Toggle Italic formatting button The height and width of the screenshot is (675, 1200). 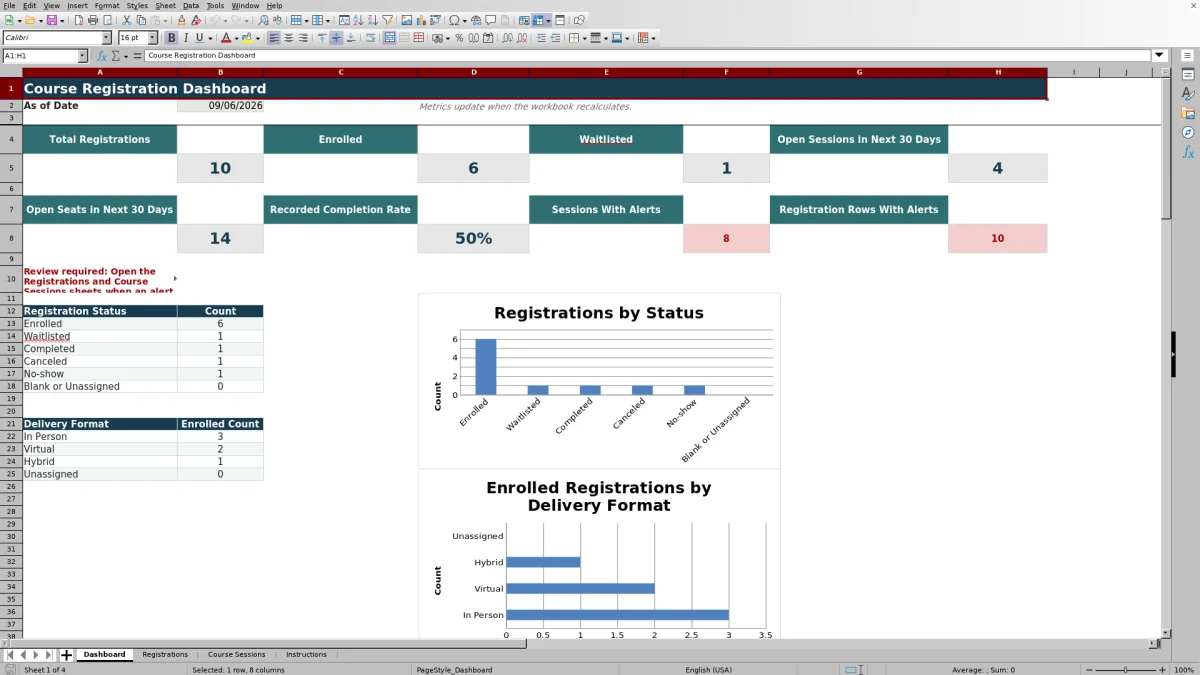coord(185,38)
